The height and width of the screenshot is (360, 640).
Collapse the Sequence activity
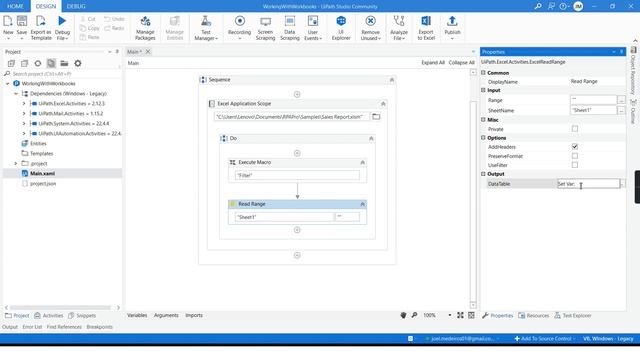392,80
